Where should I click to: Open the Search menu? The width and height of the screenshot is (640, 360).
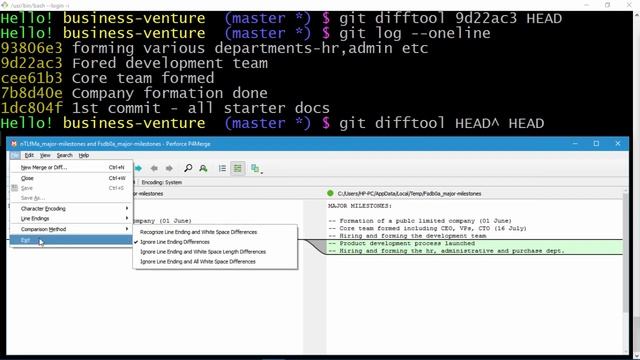pos(64,156)
